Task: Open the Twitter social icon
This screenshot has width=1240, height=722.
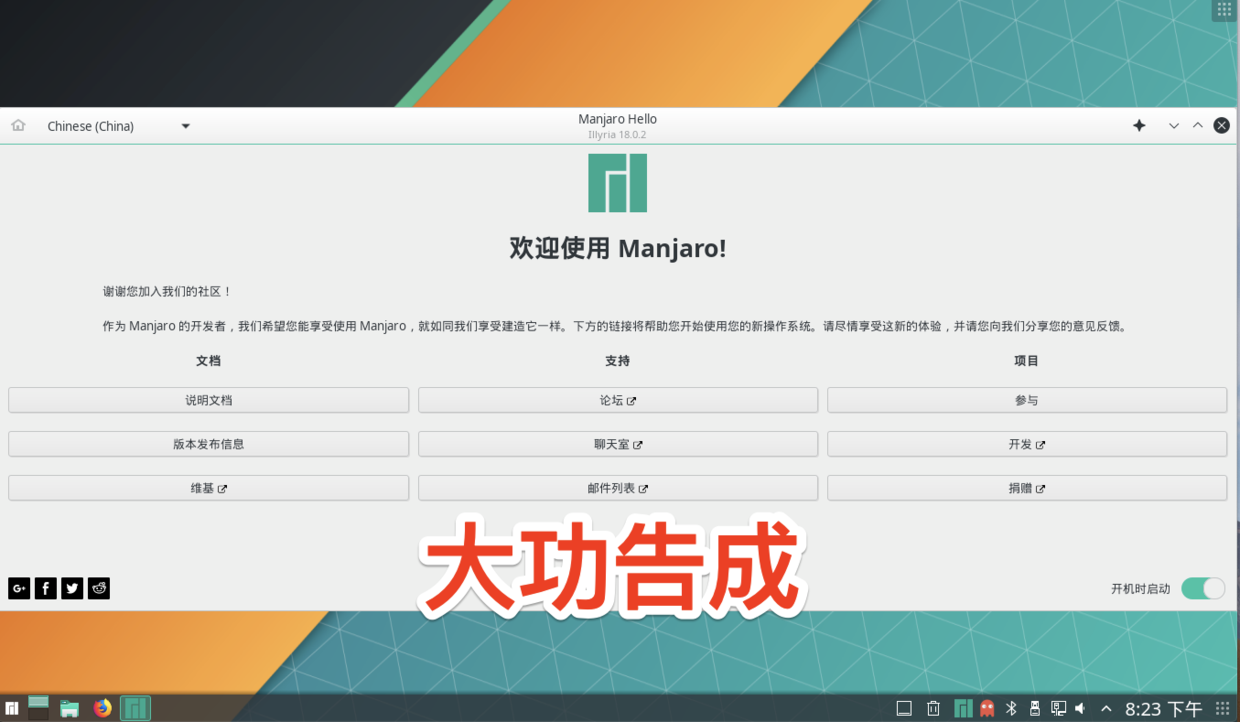Action: pyautogui.click(x=72, y=588)
